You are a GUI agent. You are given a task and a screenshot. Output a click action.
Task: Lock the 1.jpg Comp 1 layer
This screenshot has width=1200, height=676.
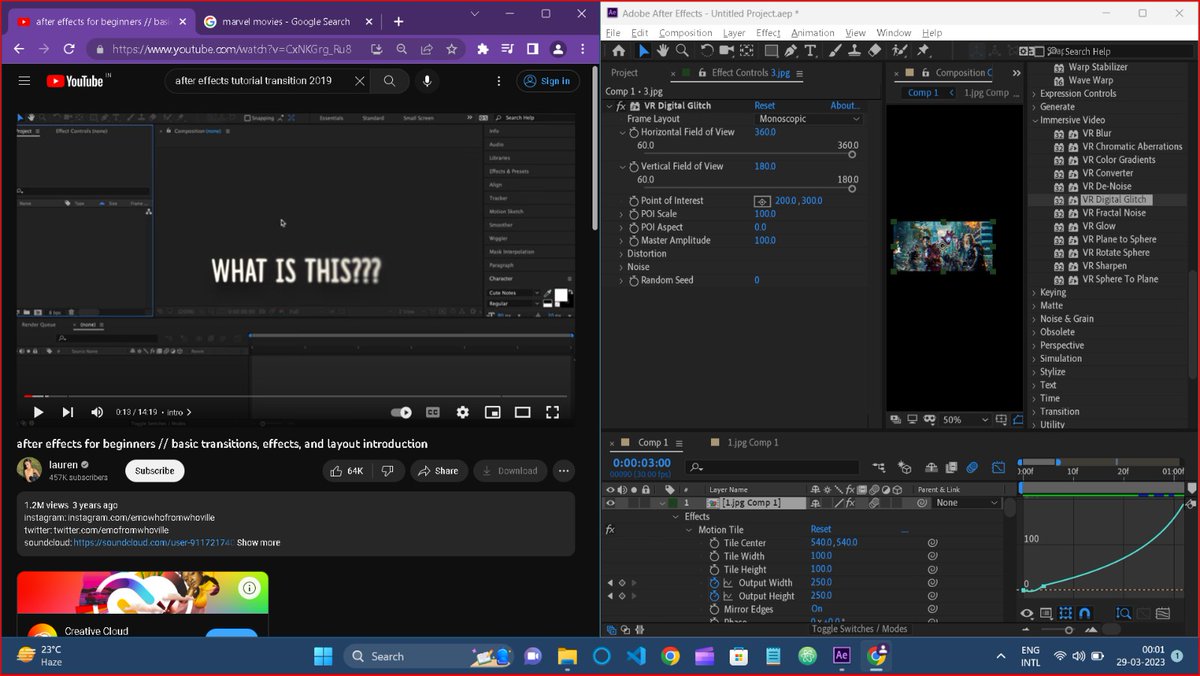[646, 502]
